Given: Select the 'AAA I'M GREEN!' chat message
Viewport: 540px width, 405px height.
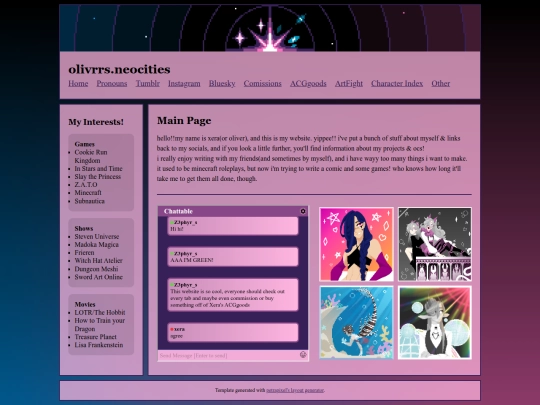Looking at the screenshot, I should pos(233,257).
